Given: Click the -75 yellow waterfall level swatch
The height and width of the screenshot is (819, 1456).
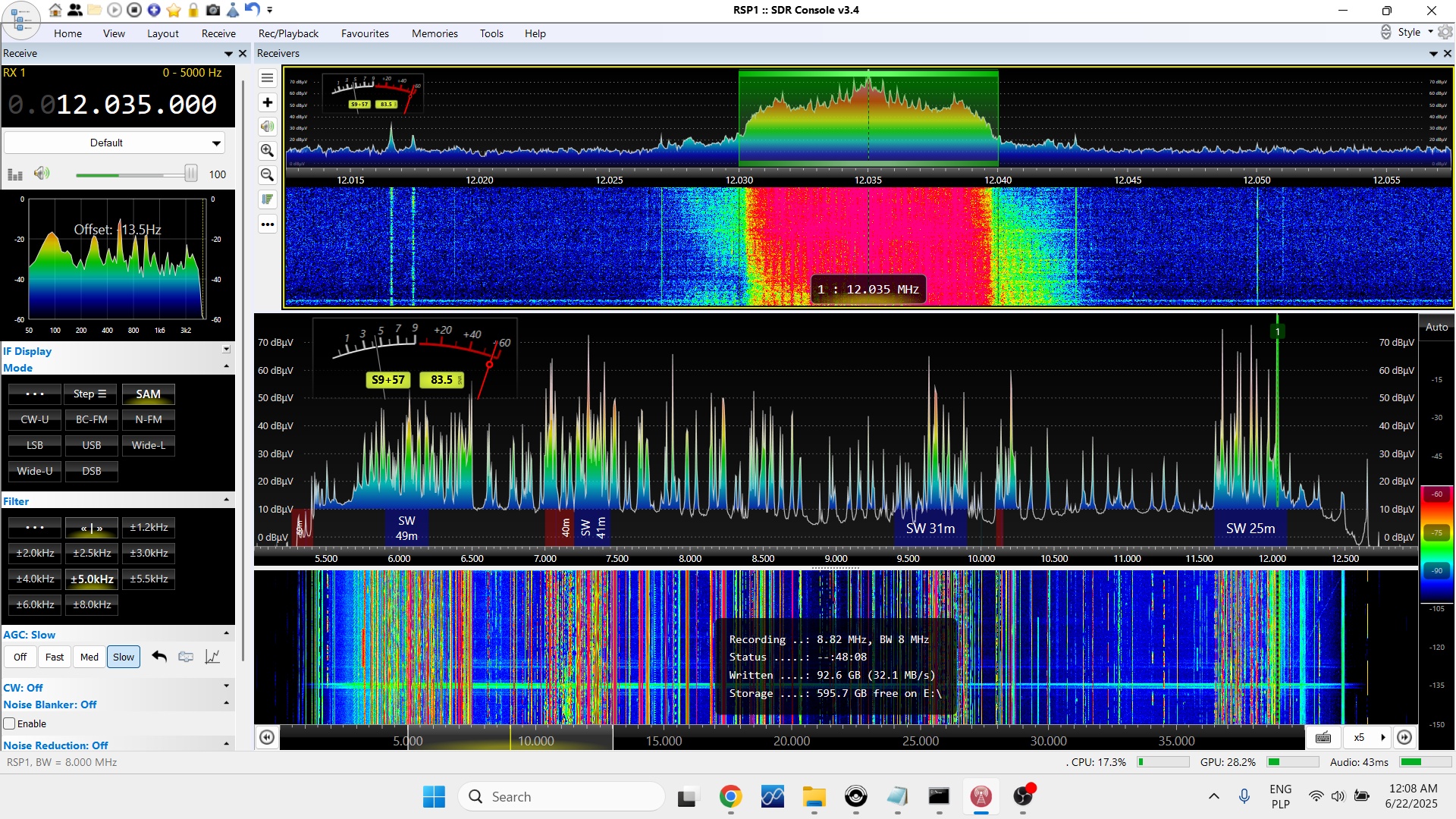Looking at the screenshot, I should [x=1437, y=532].
